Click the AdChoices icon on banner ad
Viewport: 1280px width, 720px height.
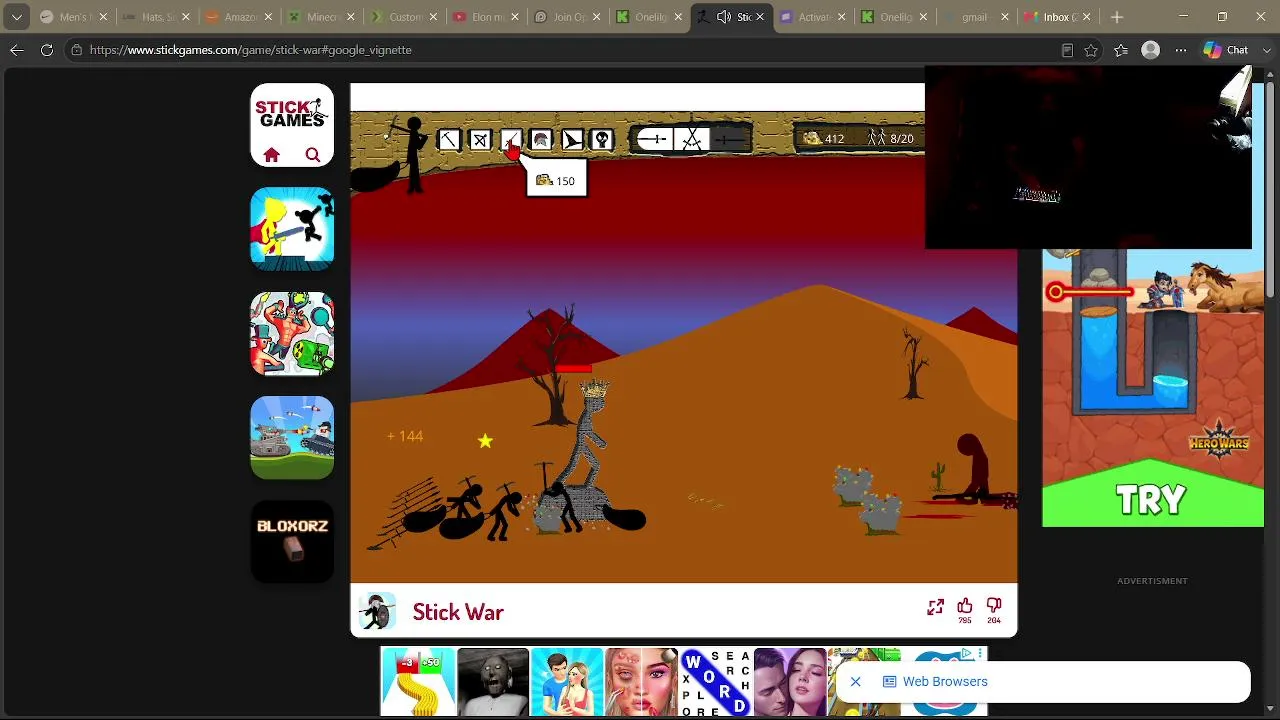[x=967, y=654]
